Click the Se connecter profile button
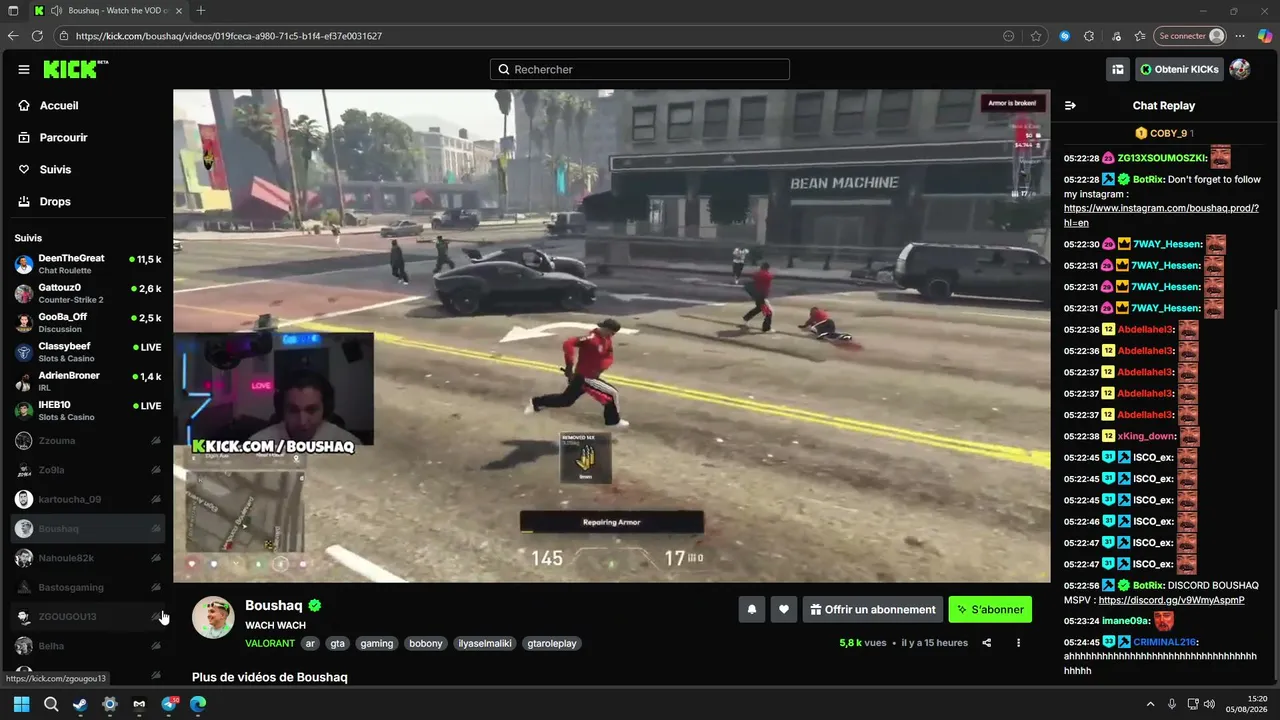The height and width of the screenshot is (720, 1280). (x=1190, y=36)
